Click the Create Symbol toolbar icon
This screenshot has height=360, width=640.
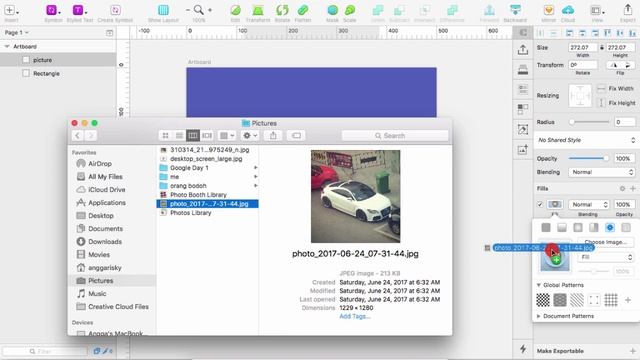click(x=115, y=10)
